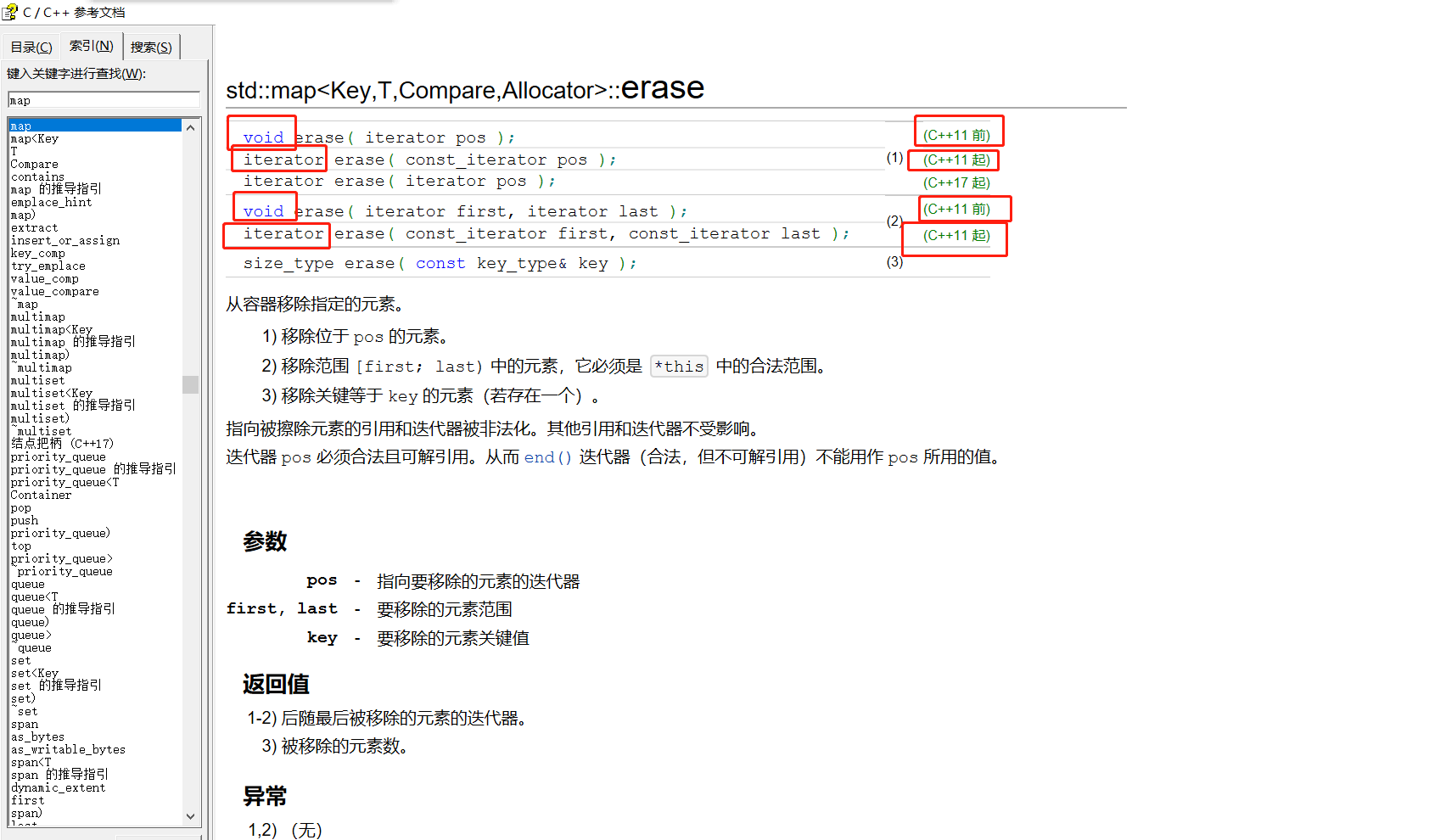Click the const keyword link in signature
Viewport: 1429px width, 840px height.
coord(440,263)
